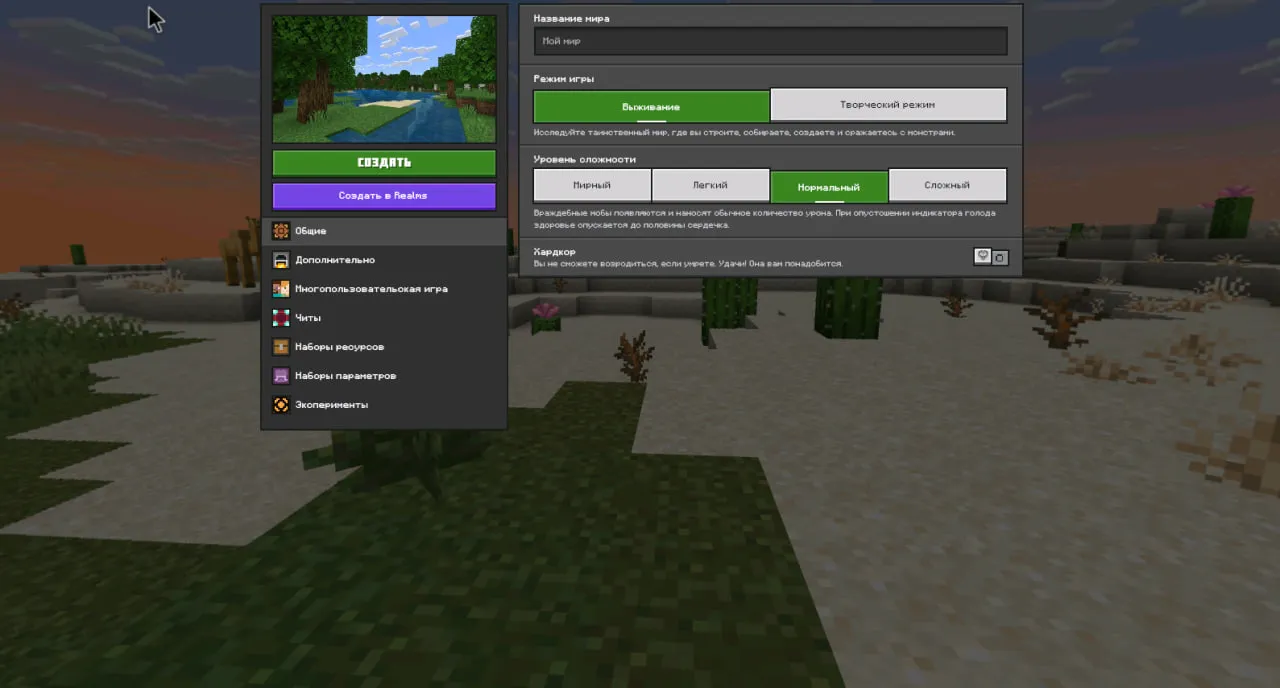Go to Наборы ресурсов tab

pos(384,347)
